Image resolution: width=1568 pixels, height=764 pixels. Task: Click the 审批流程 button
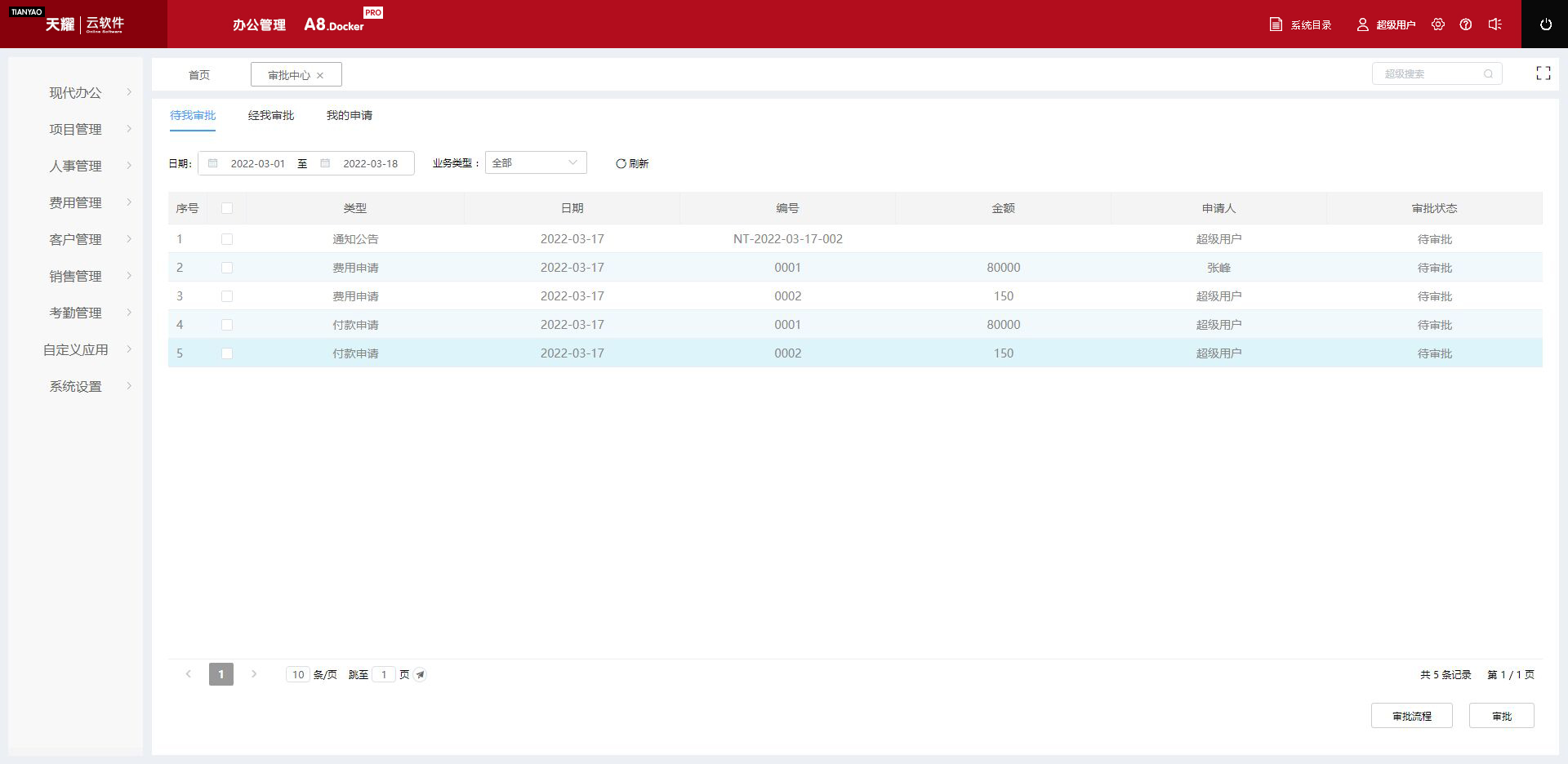[1411, 716]
